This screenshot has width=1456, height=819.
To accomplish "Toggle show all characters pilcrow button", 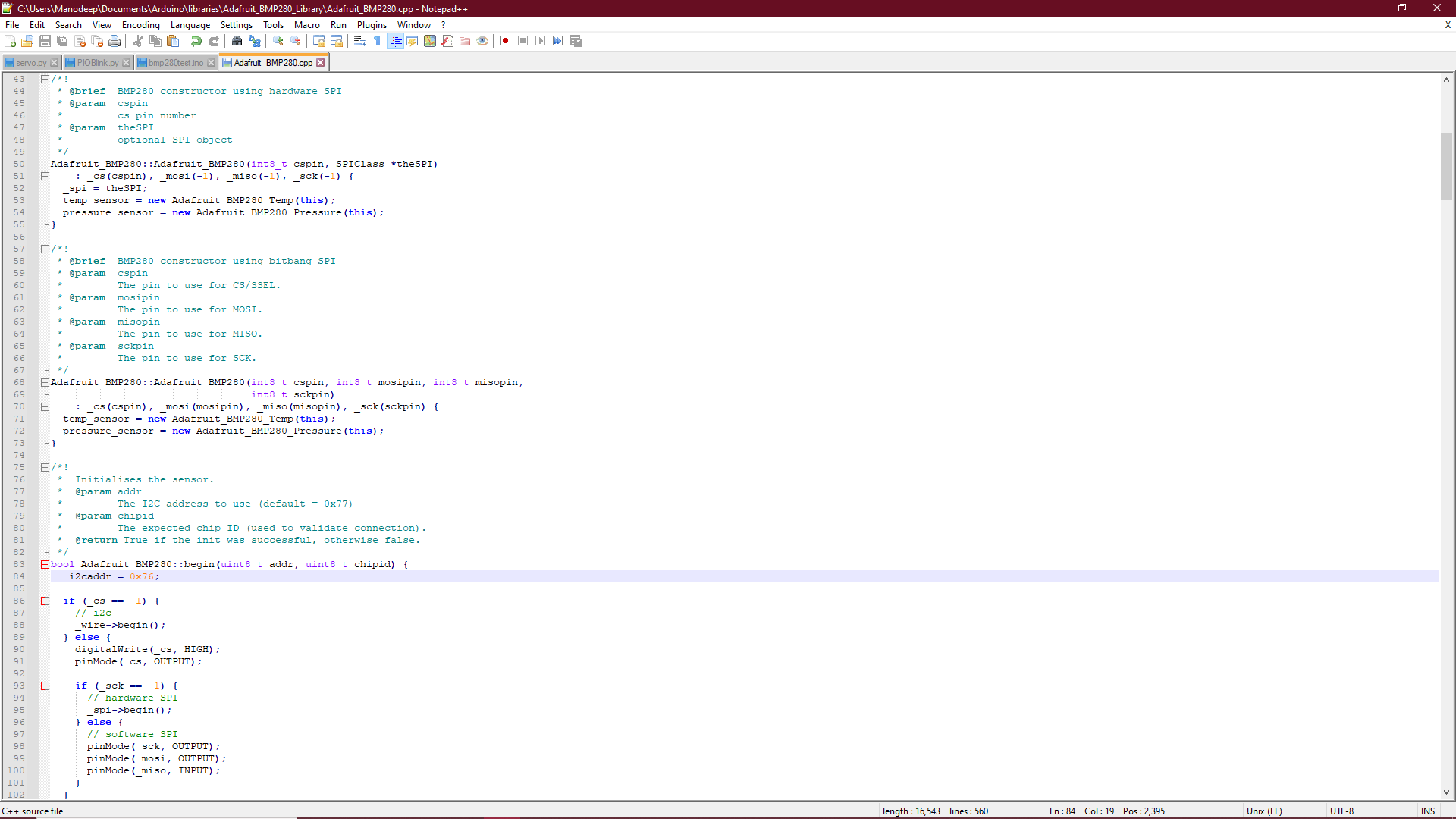I will pyautogui.click(x=378, y=41).
